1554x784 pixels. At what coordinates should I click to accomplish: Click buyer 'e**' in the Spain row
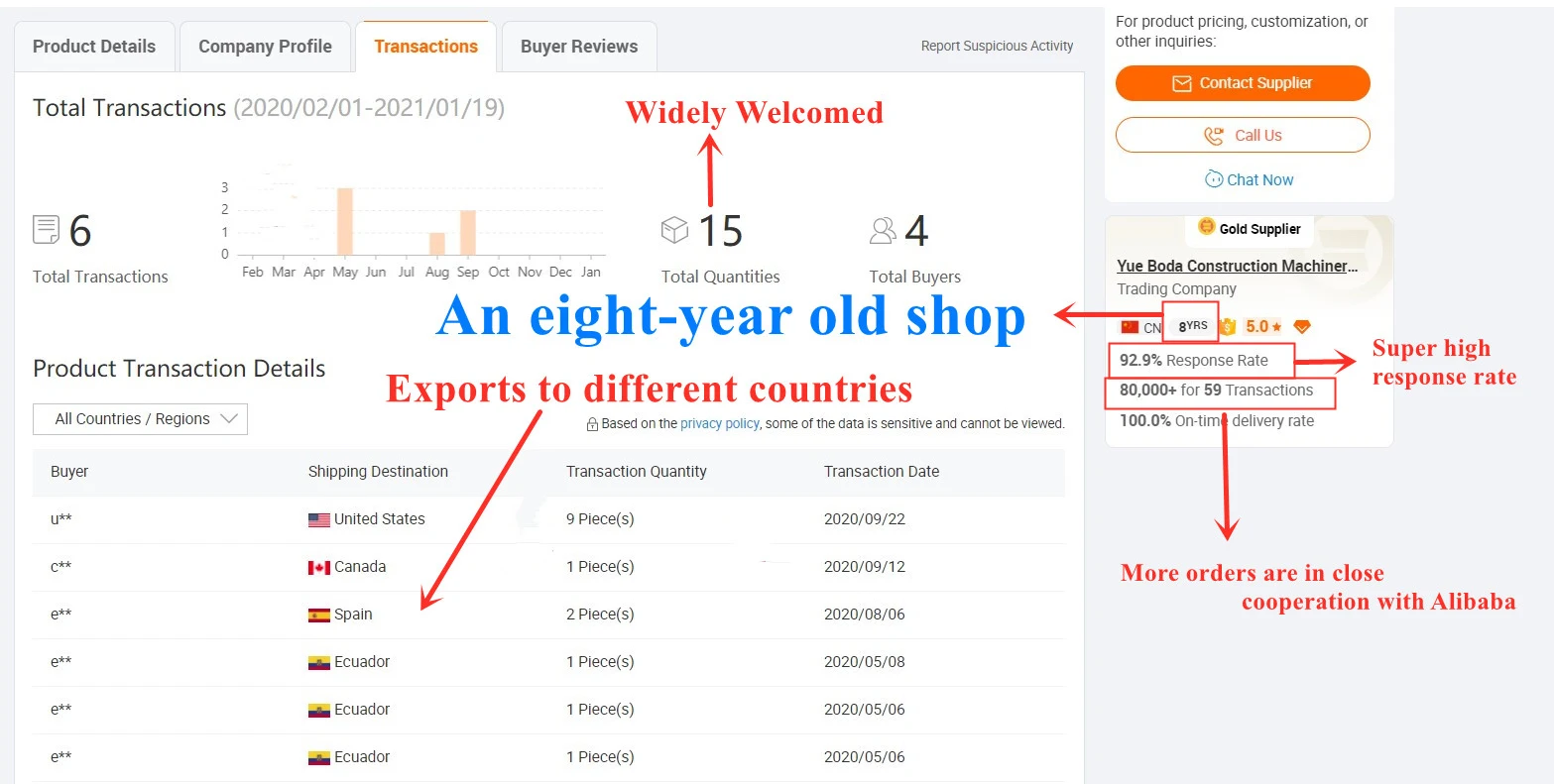(x=60, y=615)
